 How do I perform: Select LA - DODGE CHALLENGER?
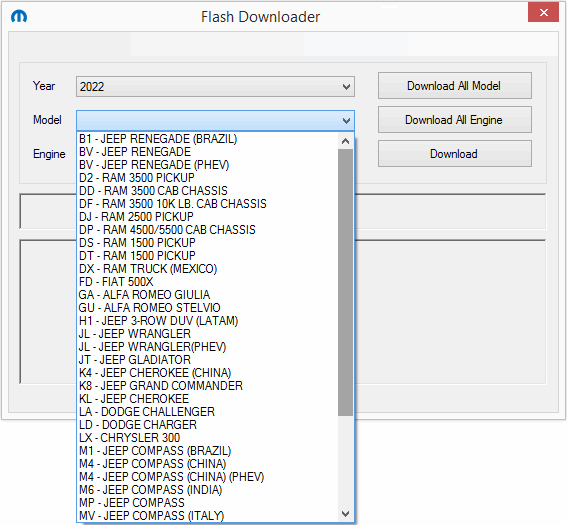point(208,412)
